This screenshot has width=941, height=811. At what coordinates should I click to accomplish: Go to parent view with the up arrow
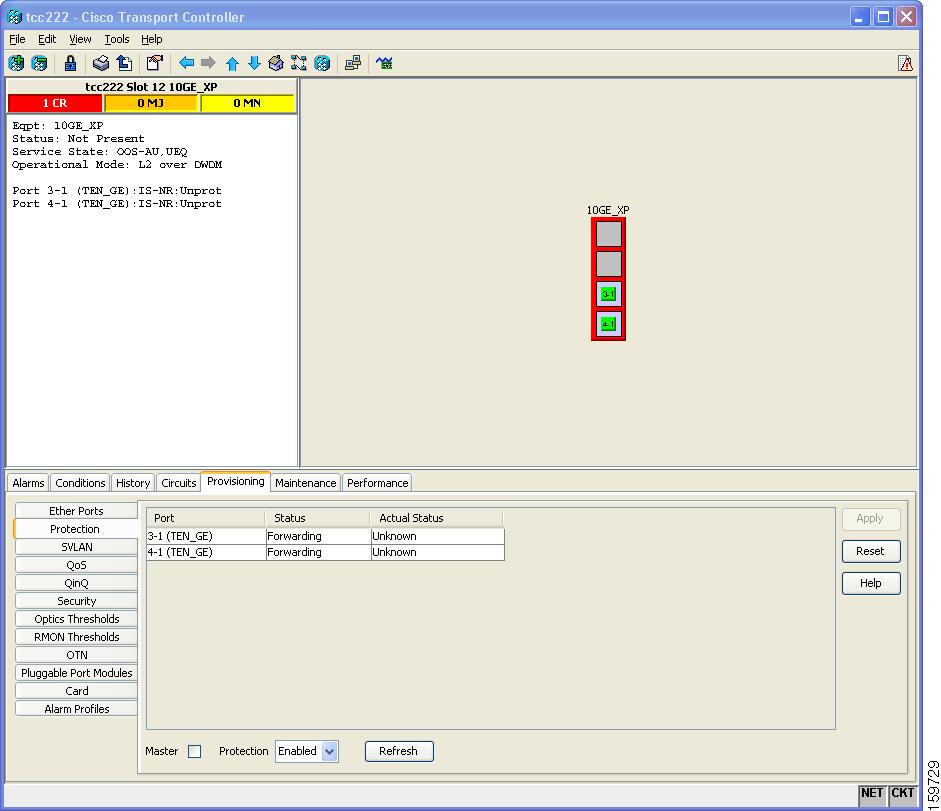[x=232, y=63]
